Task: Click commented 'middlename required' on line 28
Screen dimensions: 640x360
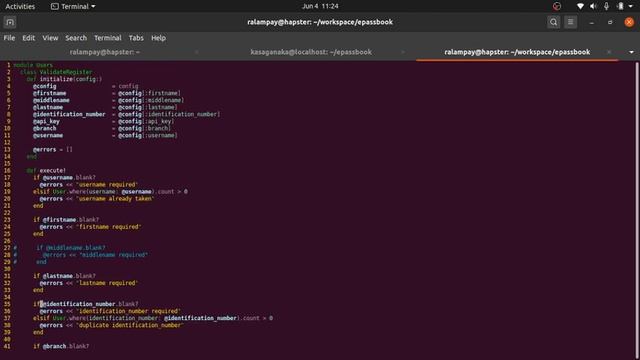Action: point(113,255)
